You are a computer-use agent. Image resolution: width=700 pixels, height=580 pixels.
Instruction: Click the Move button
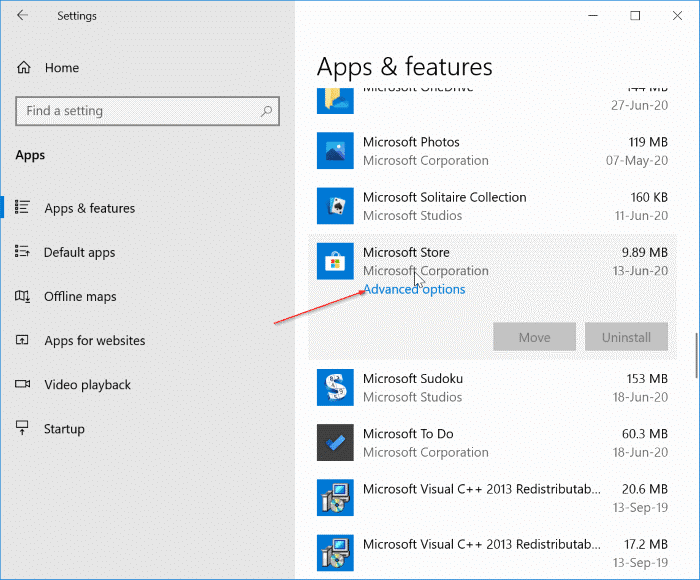point(534,337)
